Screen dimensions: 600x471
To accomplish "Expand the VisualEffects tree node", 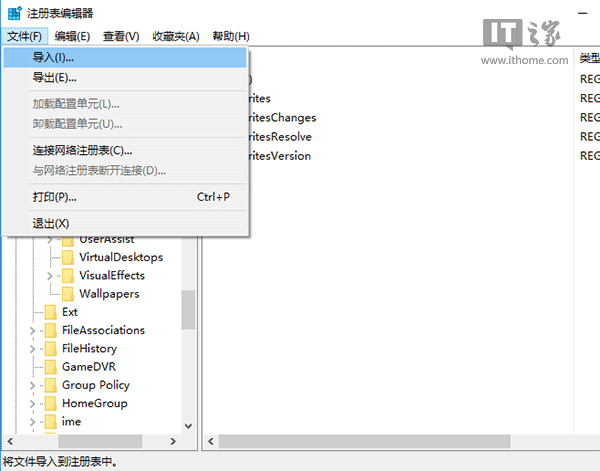I will (x=50, y=276).
